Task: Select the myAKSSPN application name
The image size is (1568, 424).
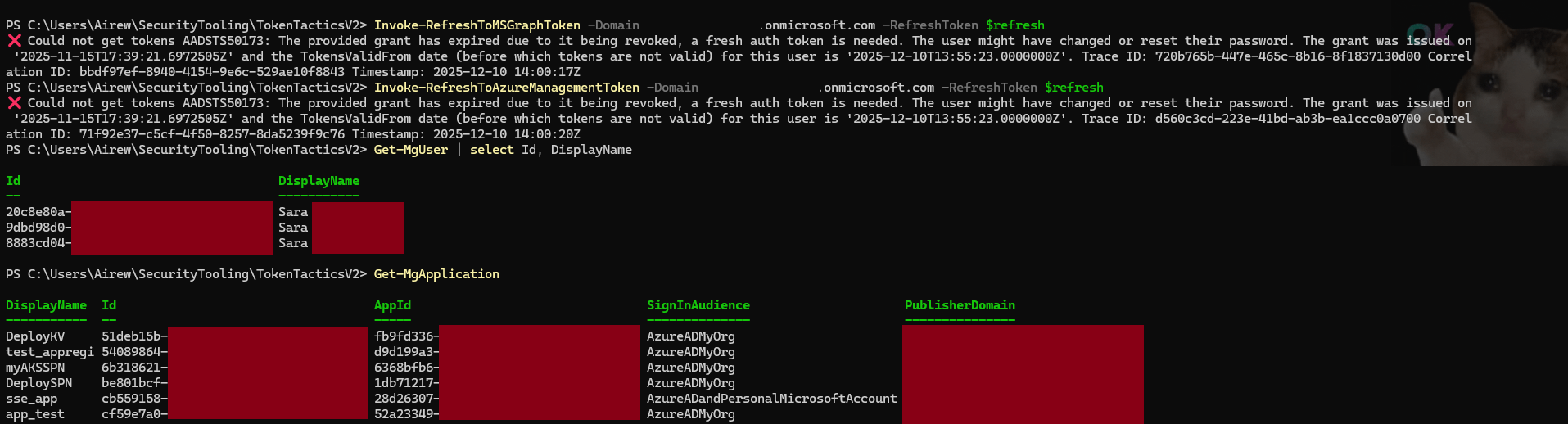Action: [x=35, y=368]
